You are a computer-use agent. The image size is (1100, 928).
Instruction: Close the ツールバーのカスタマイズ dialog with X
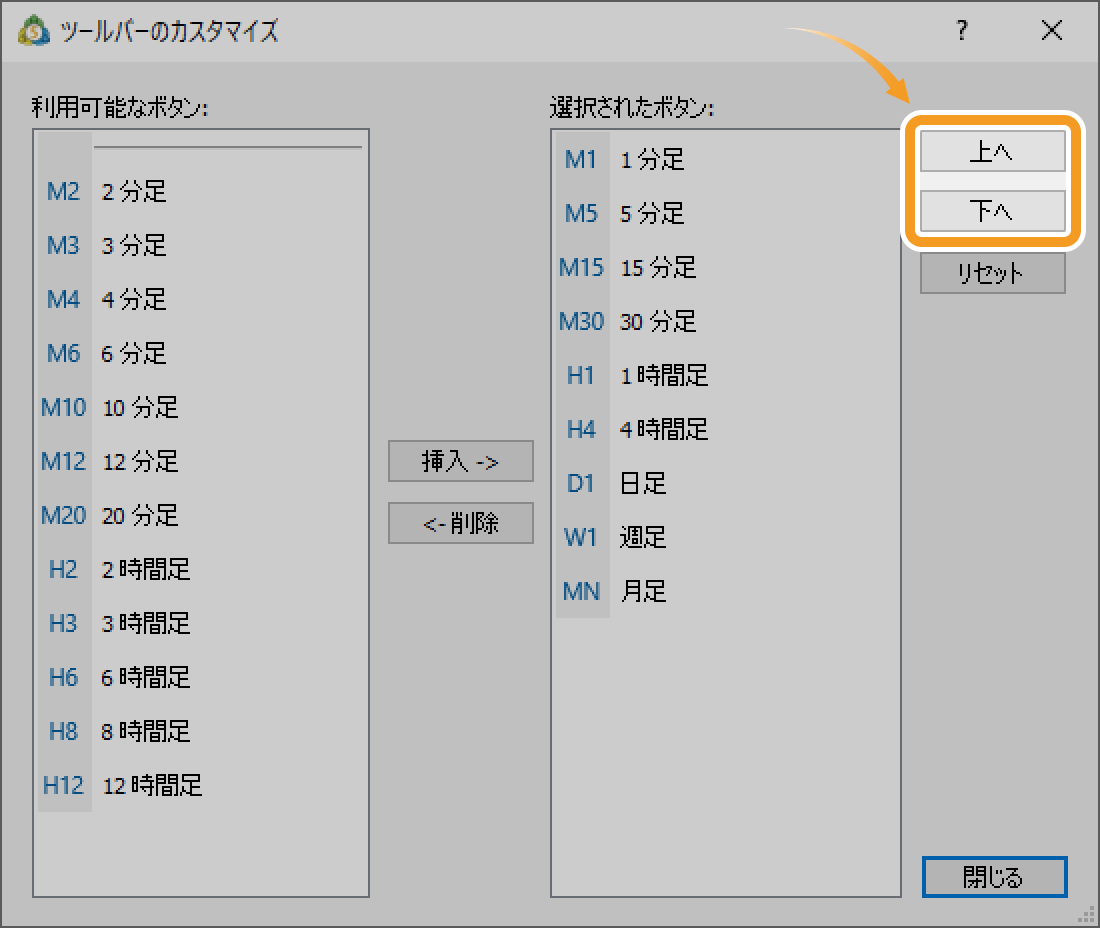coord(1052,30)
